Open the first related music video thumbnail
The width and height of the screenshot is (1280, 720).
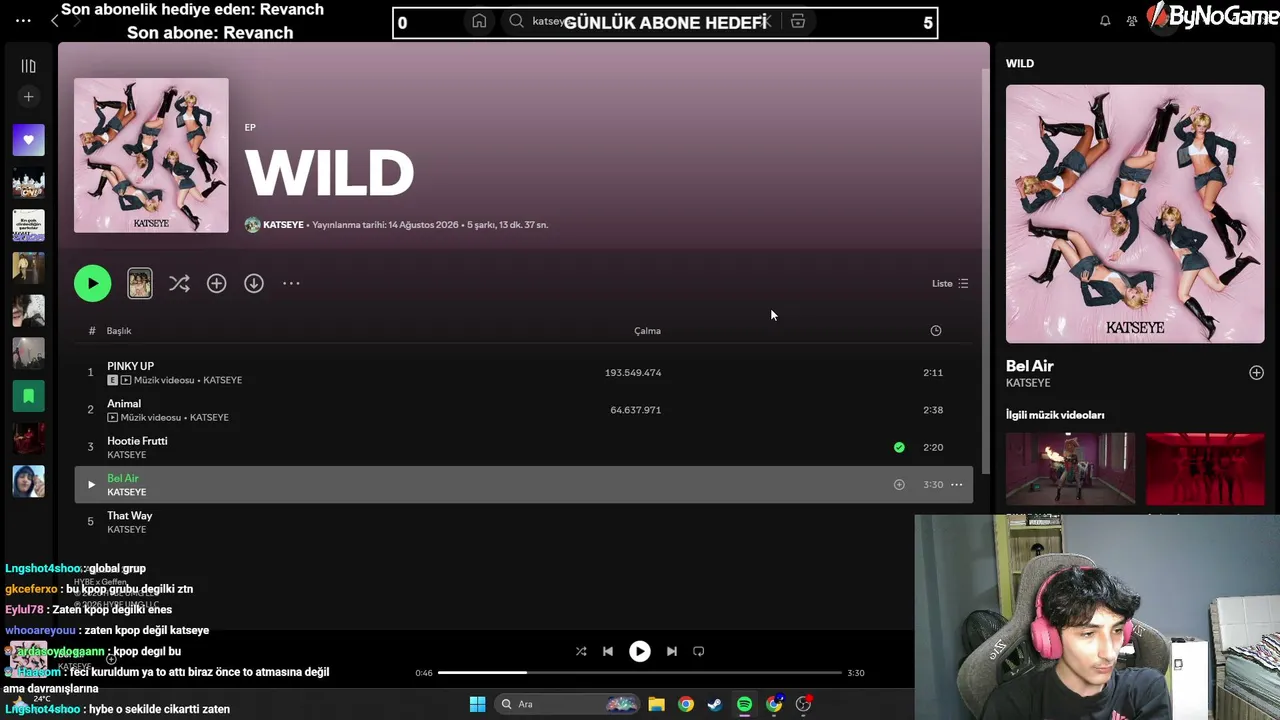pyautogui.click(x=1070, y=469)
